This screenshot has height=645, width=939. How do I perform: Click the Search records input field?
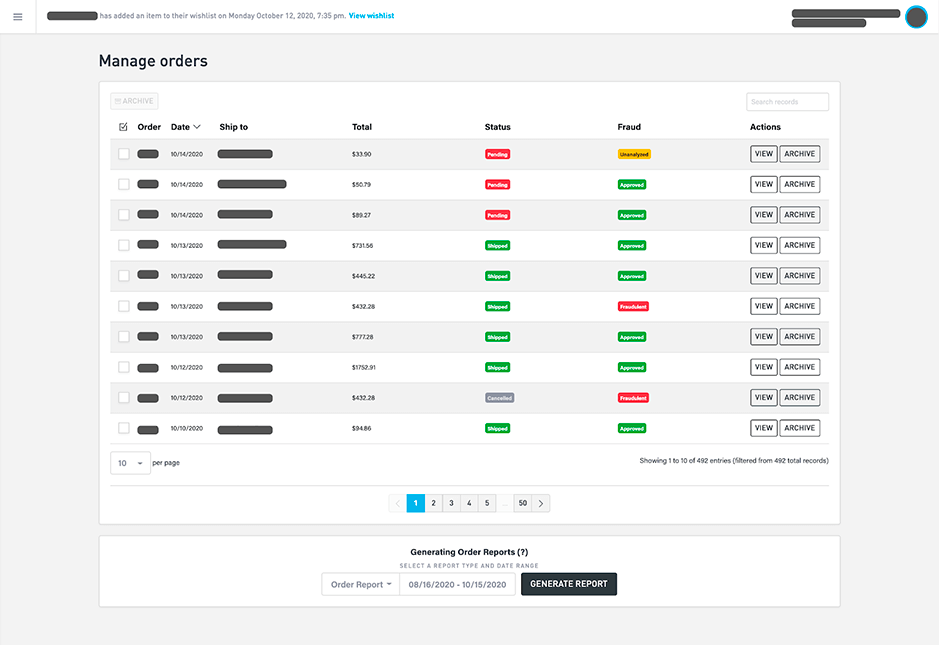pyautogui.click(x=786, y=101)
